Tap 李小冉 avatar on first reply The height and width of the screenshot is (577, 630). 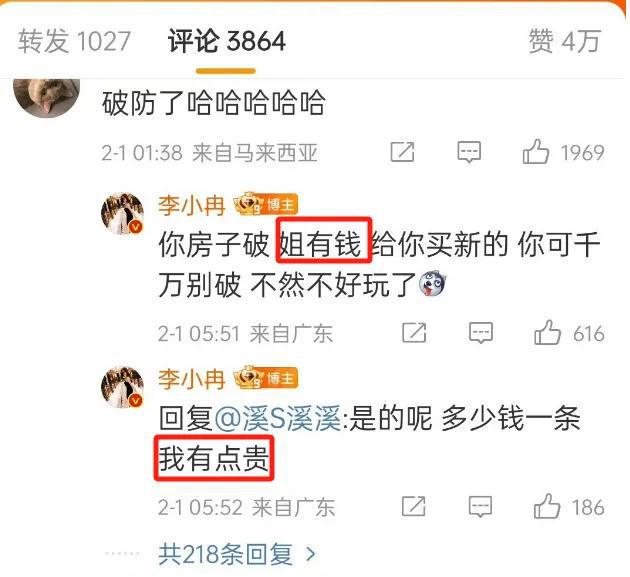point(123,213)
